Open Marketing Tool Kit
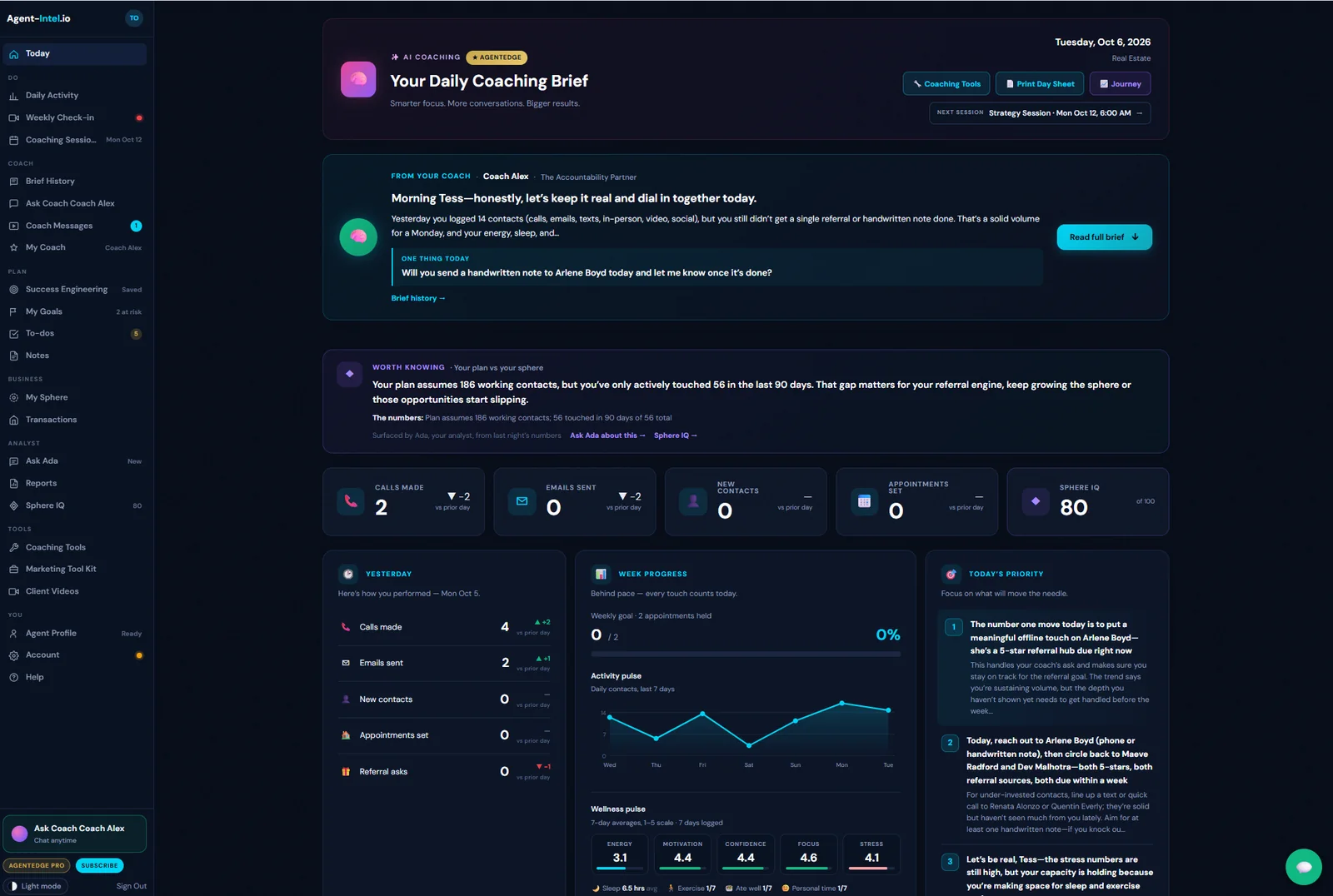Screen dimensions: 1333x896 75,569
